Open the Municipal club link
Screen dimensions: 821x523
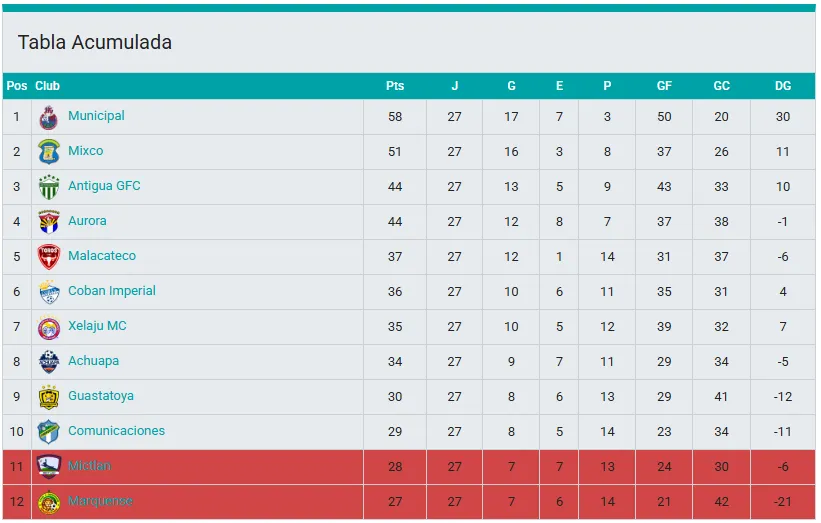click(96, 116)
